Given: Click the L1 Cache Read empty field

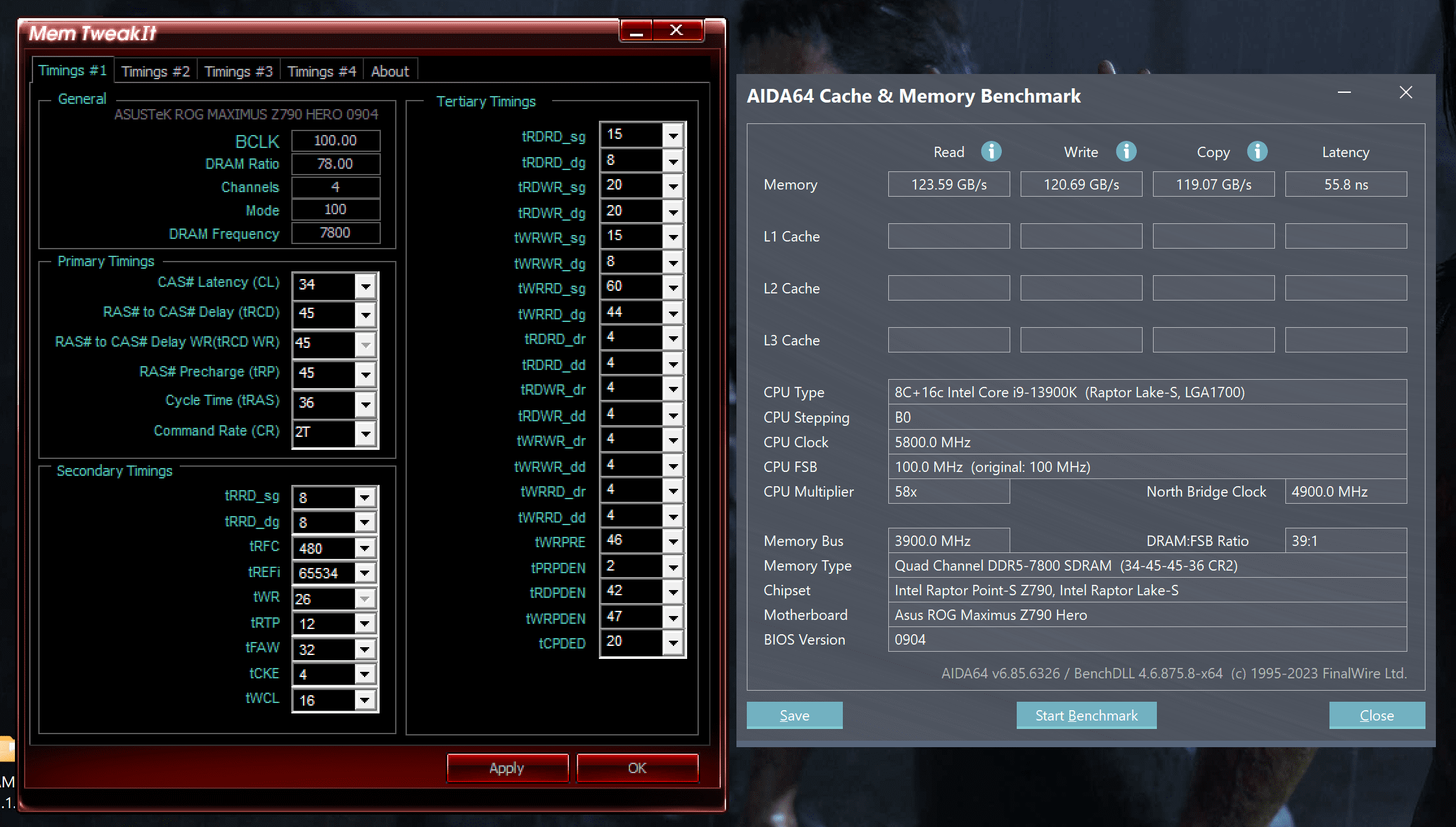Looking at the screenshot, I should pyautogui.click(x=949, y=236).
